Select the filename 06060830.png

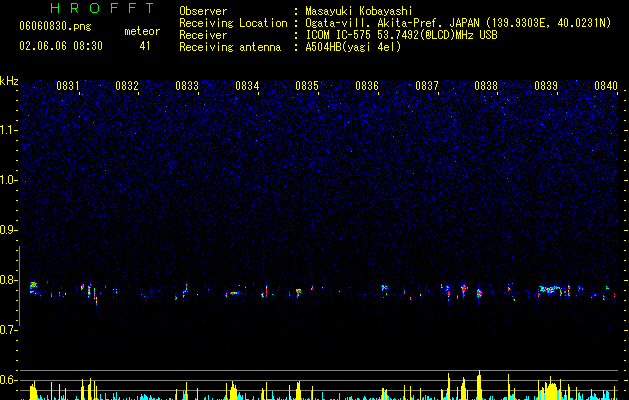click(x=55, y=26)
